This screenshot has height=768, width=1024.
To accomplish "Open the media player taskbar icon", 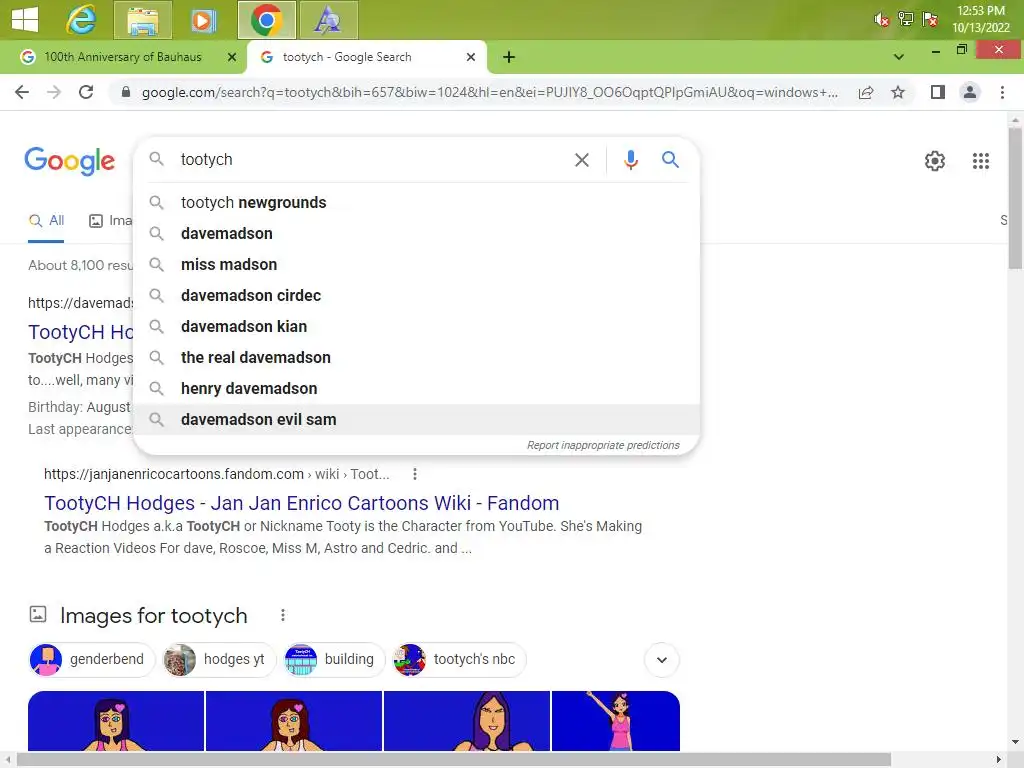I will pos(203,20).
